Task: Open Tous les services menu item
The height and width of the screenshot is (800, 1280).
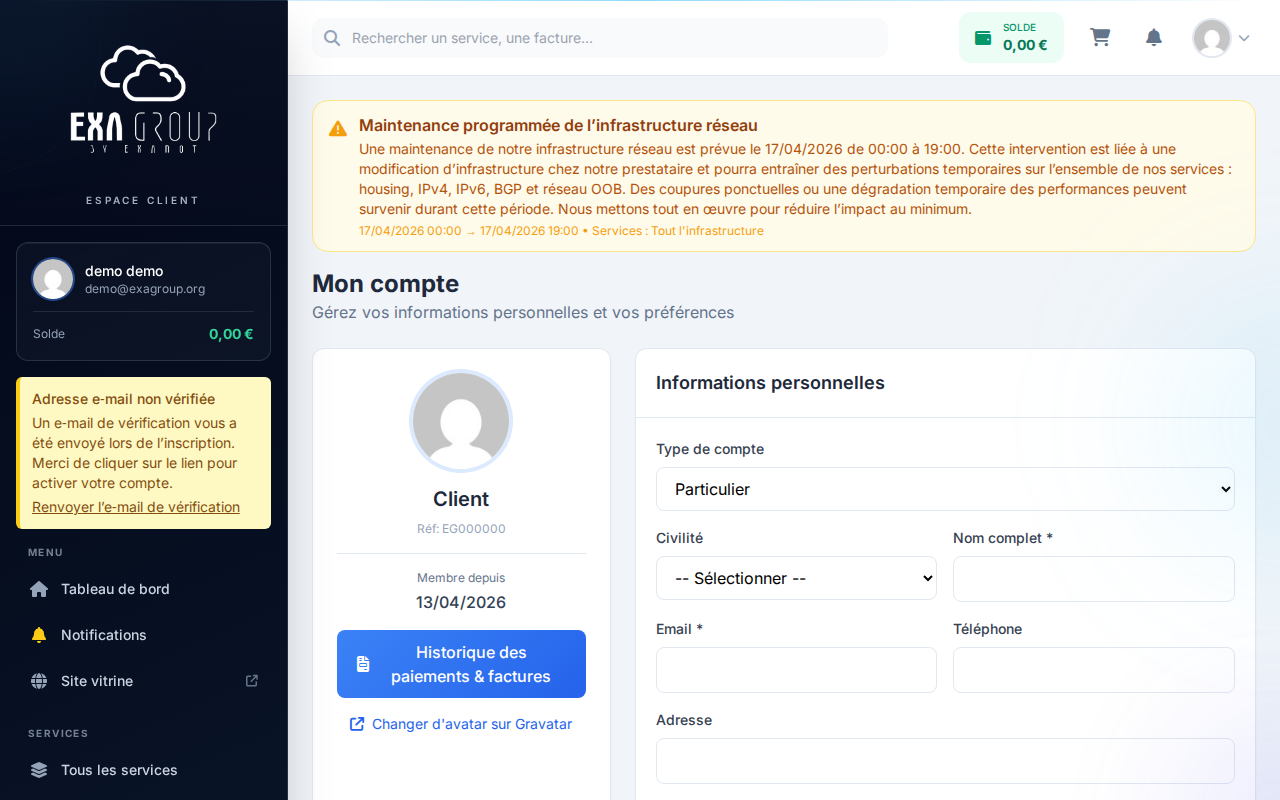Action: (144, 770)
